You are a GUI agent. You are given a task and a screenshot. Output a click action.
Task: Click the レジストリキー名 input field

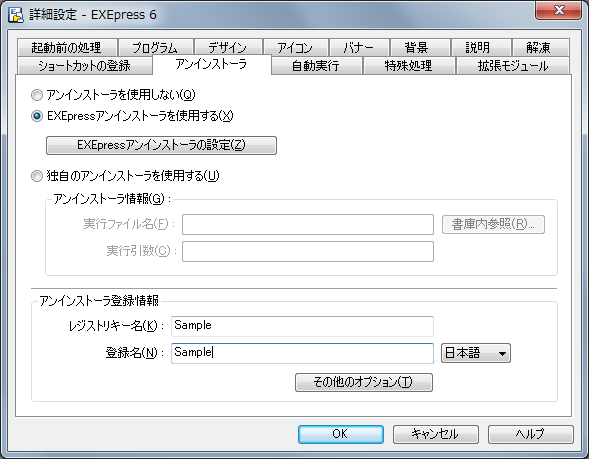click(302, 326)
